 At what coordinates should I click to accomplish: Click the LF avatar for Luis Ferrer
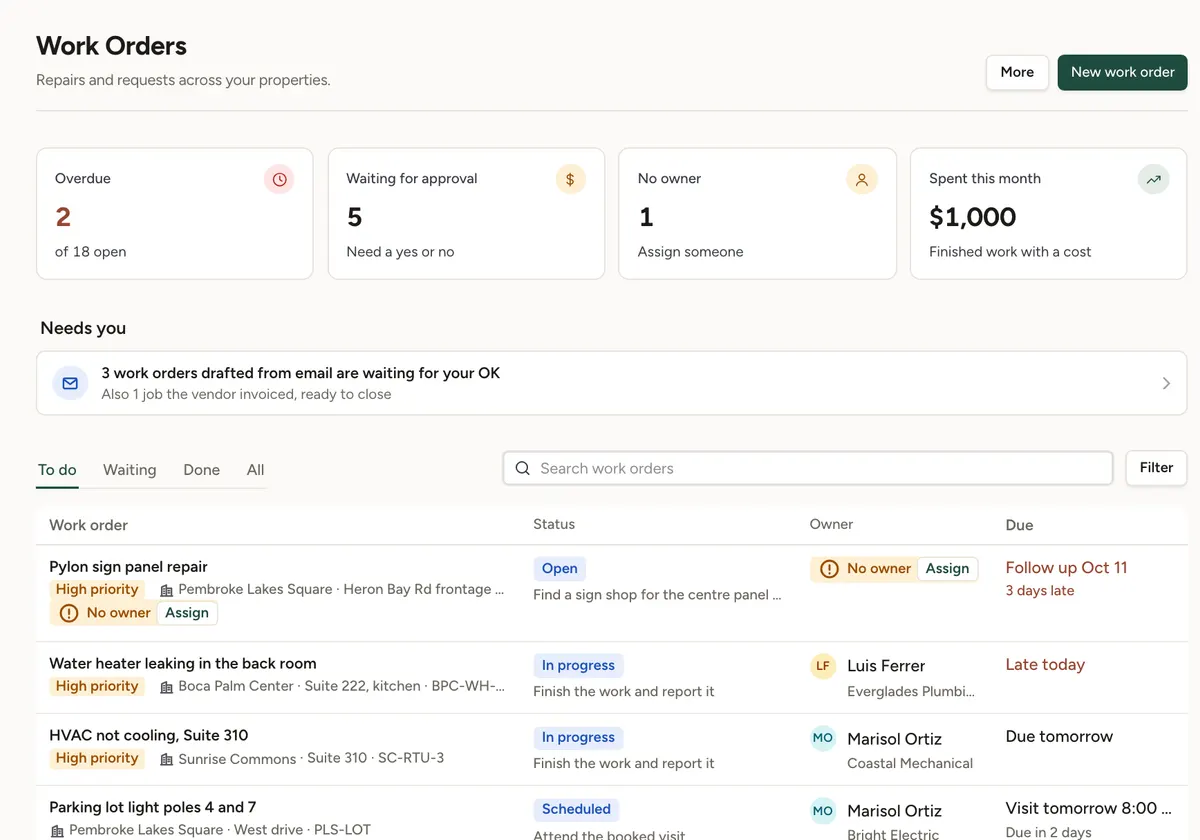[823, 666]
